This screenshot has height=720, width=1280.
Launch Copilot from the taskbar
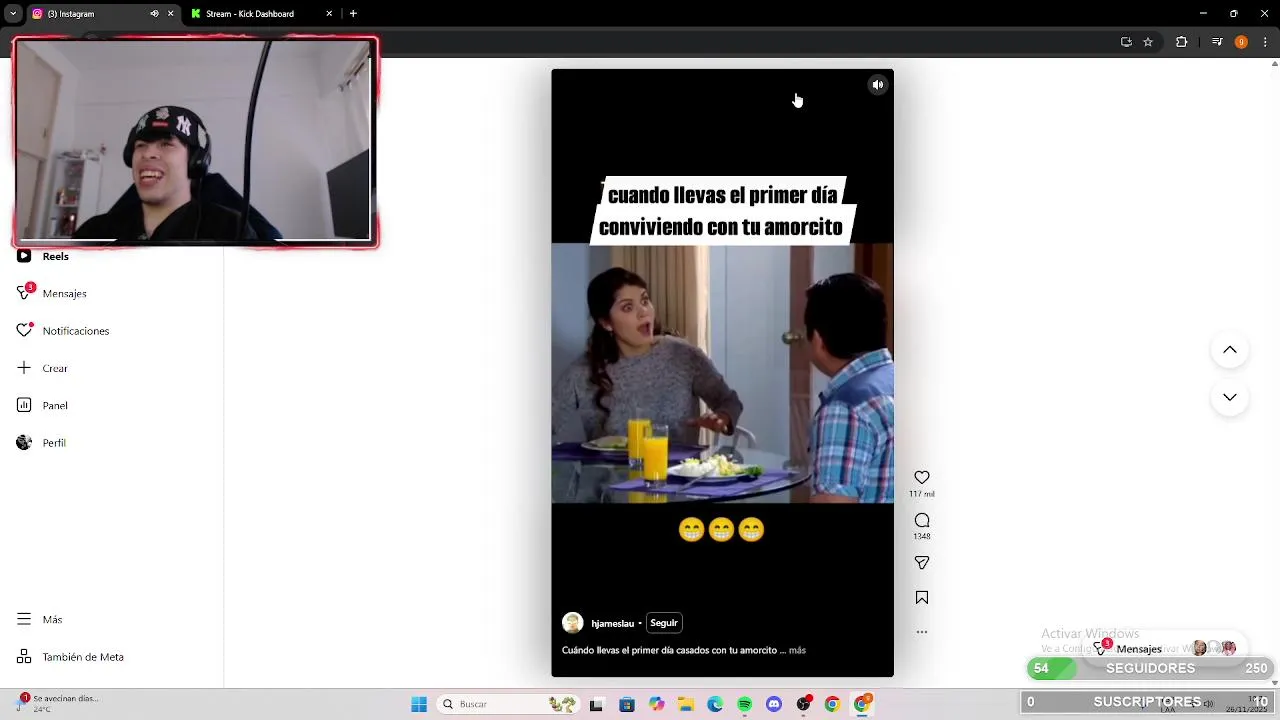(x=656, y=704)
